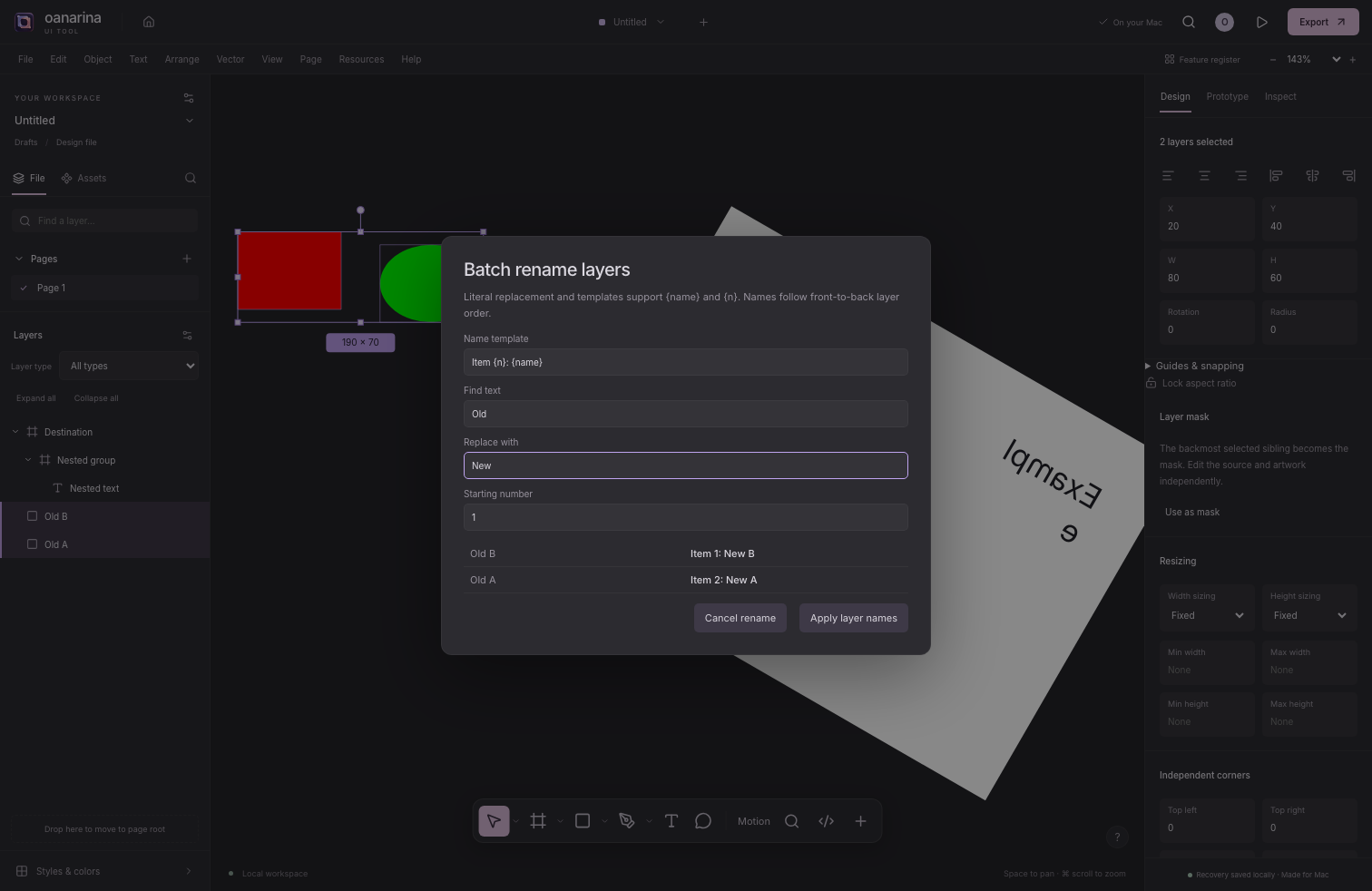Click Use as mask button
The width and height of the screenshot is (1372, 891).
(1192, 512)
